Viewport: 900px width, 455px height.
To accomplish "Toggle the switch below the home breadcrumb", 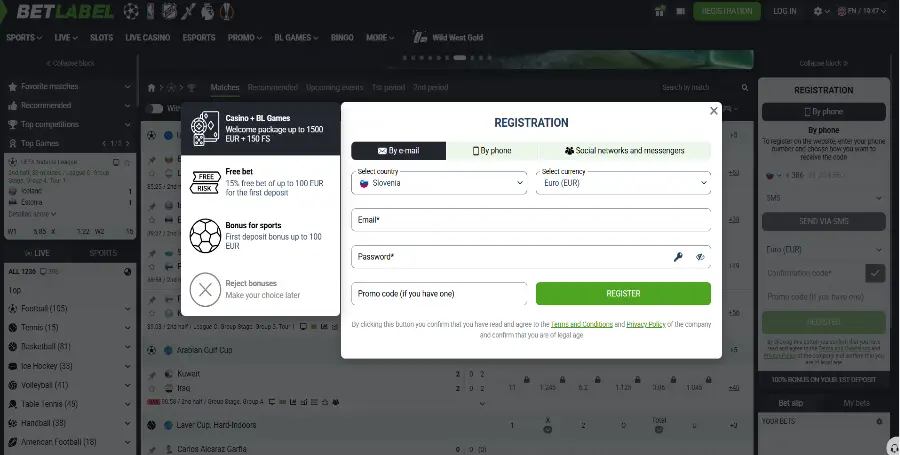I will click(x=154, y=108).
